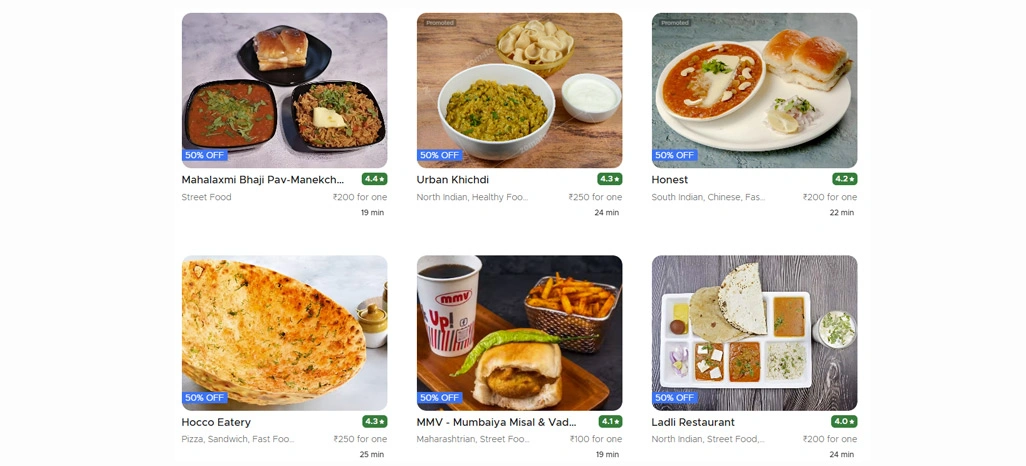Click the 4.2 star rating badge

click(845, 179)
